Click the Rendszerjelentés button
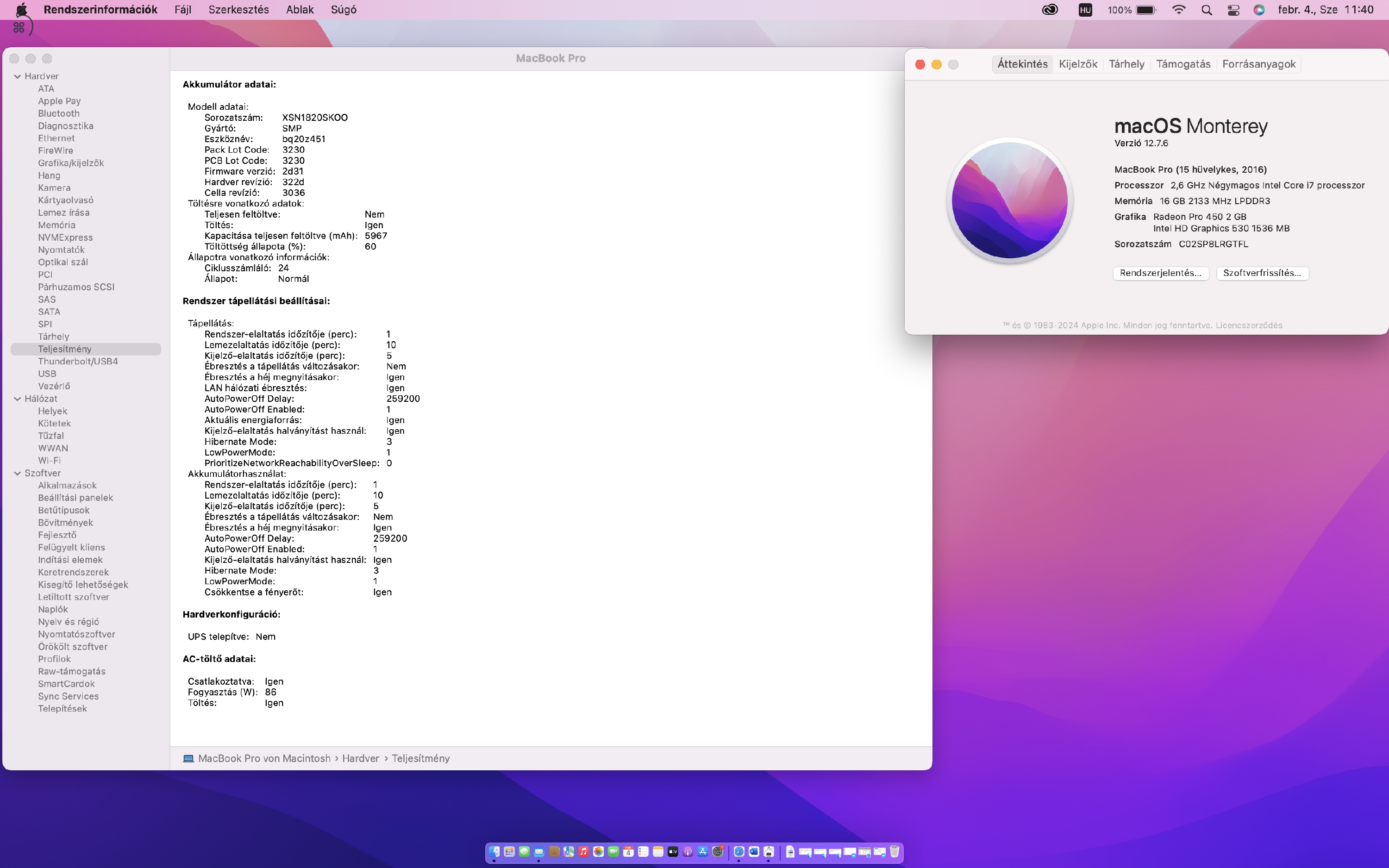1389x868 pixels. click(1161, 273)
